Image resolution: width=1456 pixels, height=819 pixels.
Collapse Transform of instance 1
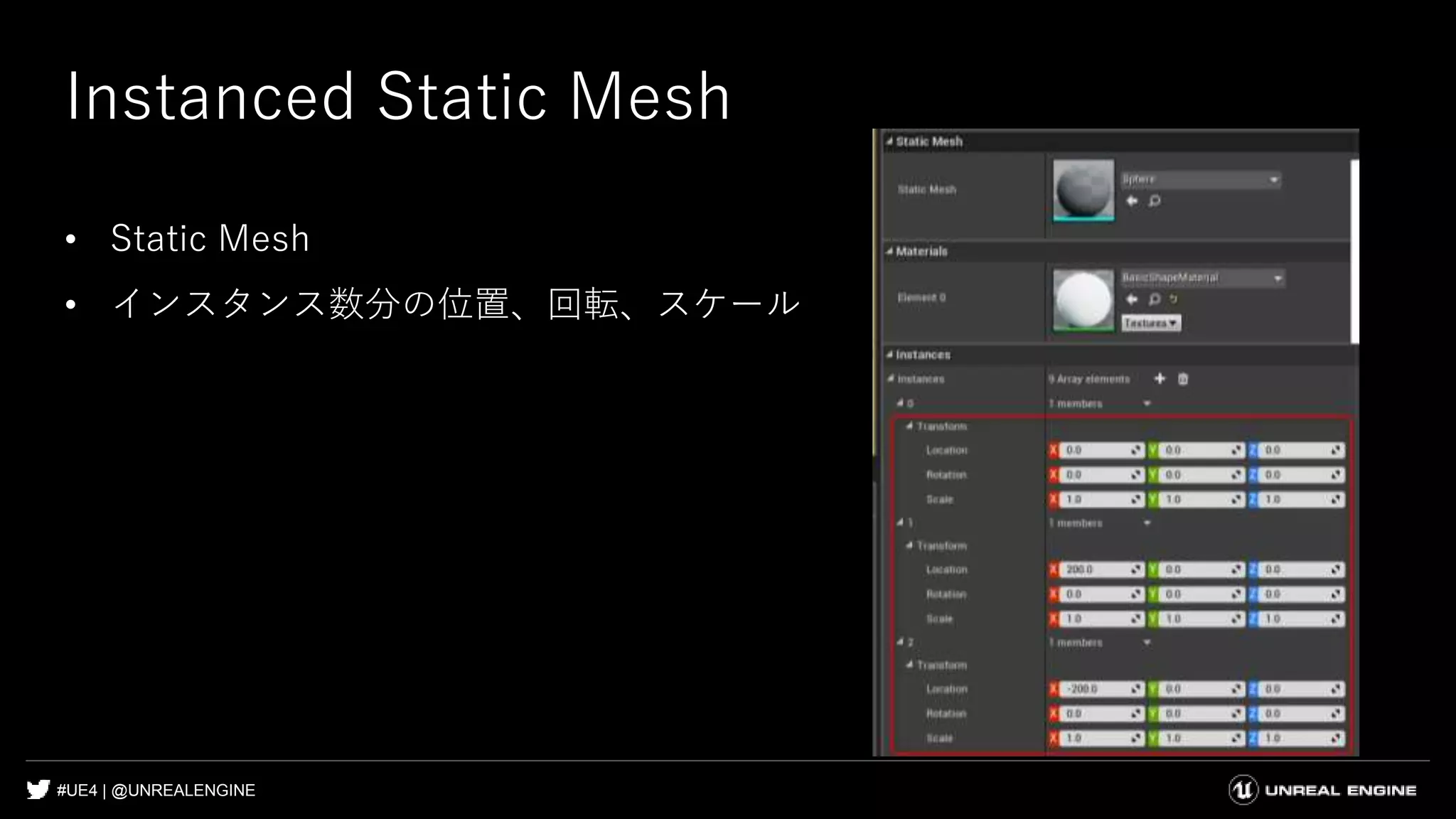(909, 545)
